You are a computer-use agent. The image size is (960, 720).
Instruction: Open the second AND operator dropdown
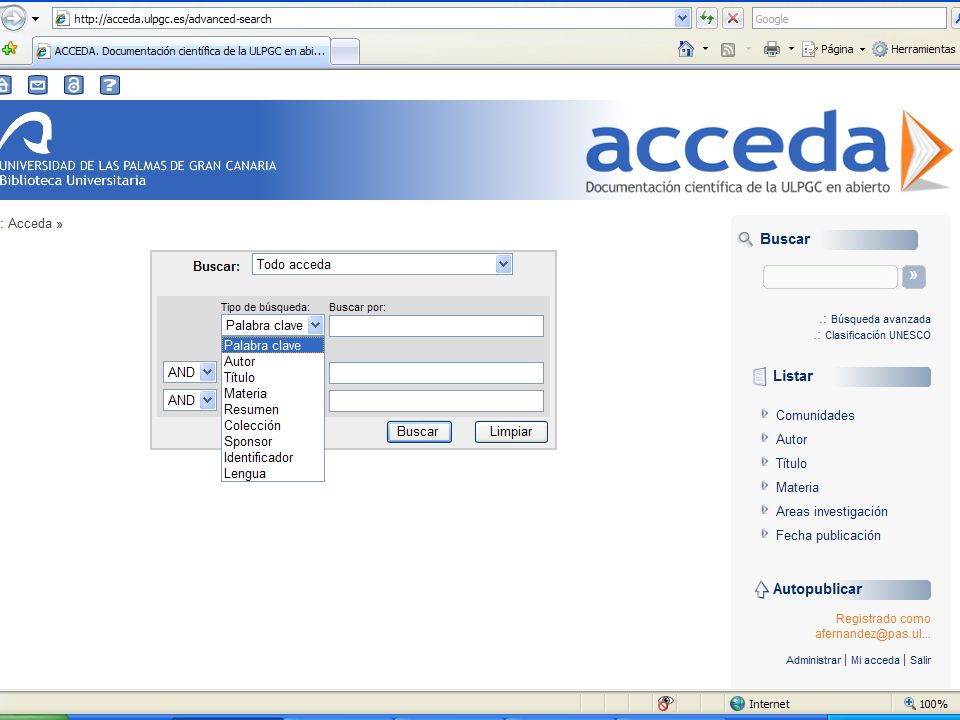(208, 400)
